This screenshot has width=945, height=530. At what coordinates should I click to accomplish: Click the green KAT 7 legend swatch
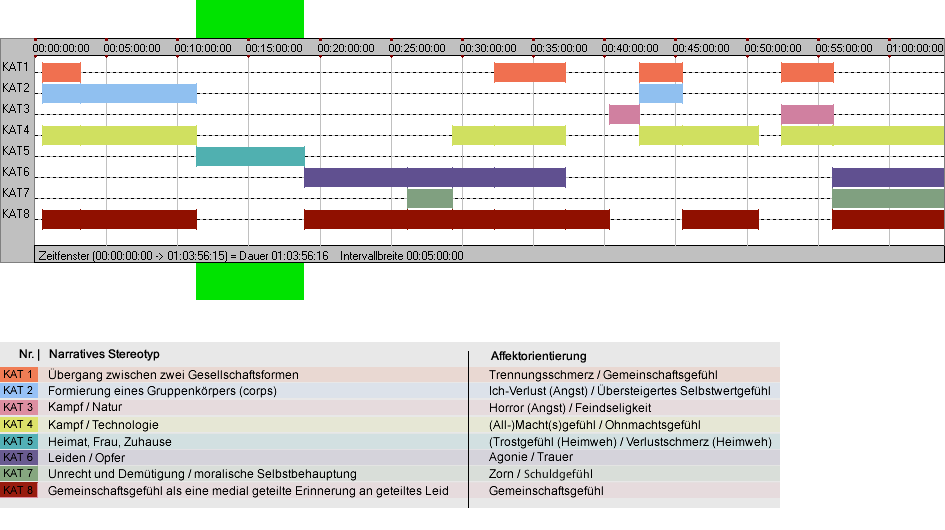[x=19, y=474]
